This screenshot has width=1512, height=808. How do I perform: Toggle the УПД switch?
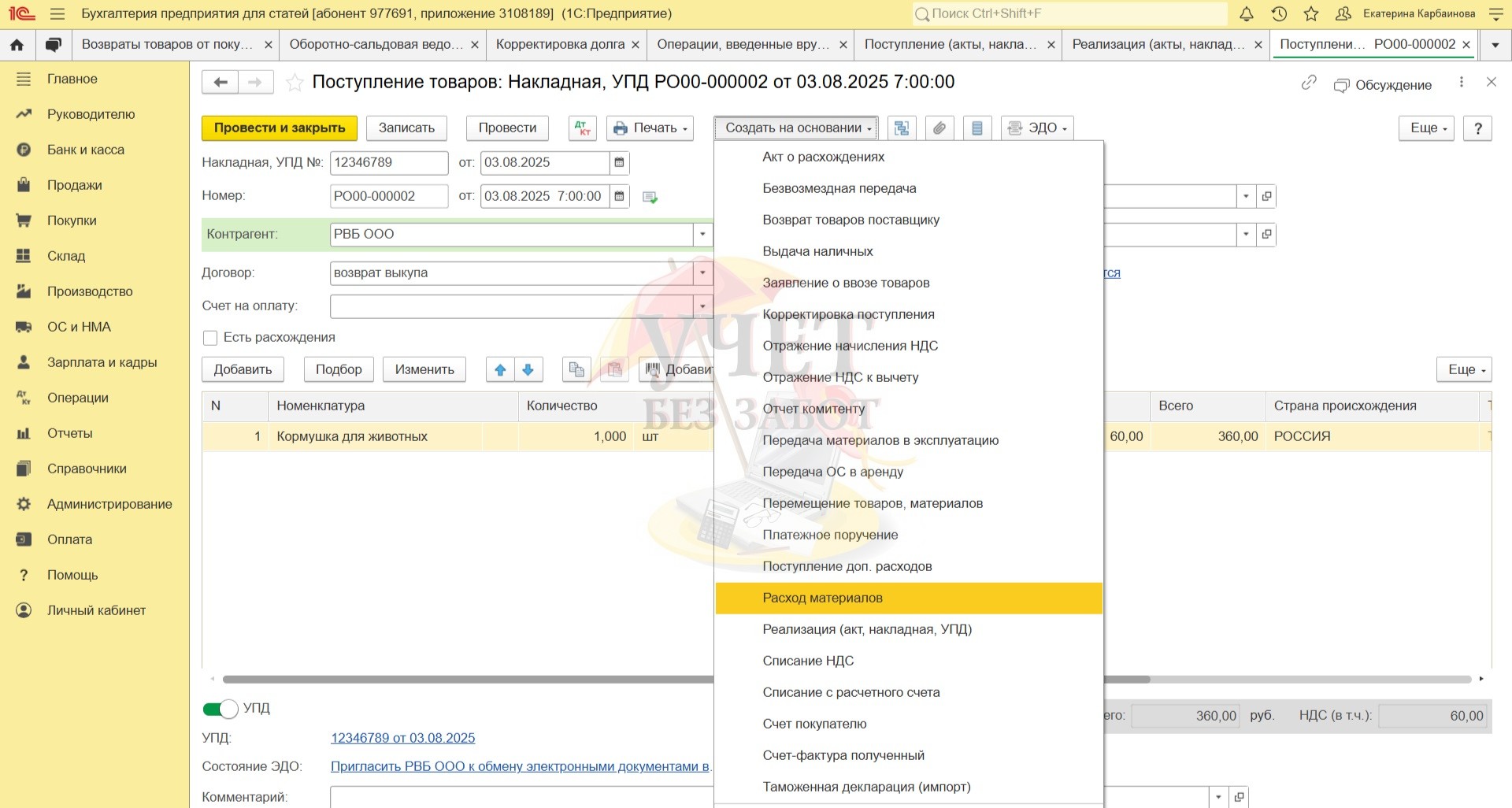click(220, 709)
